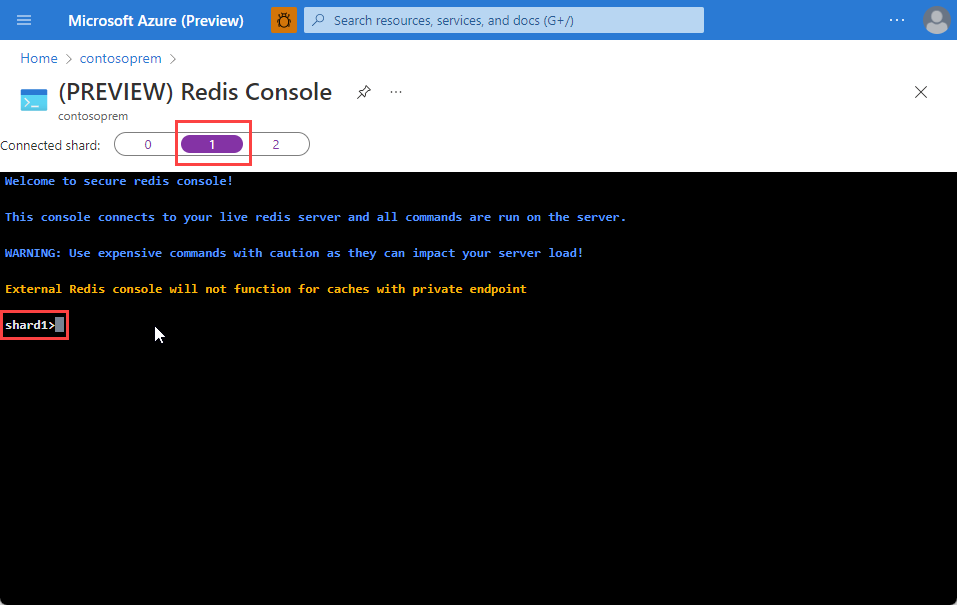
Task: Pin the Redis Console to dashboard
Action: click(363, 92)
